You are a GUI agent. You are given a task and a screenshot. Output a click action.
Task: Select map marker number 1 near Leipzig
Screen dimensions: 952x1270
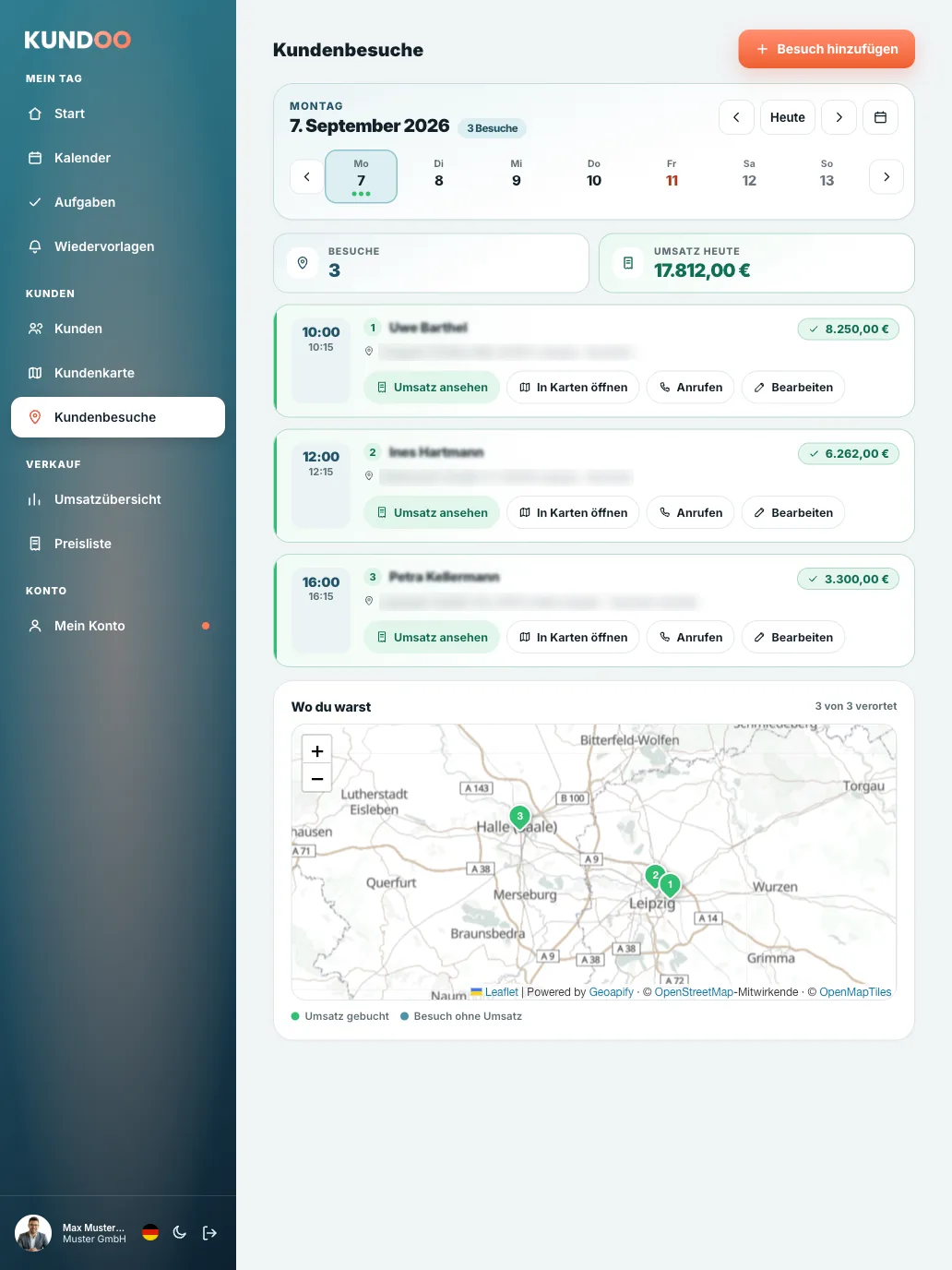pos(671,885)
